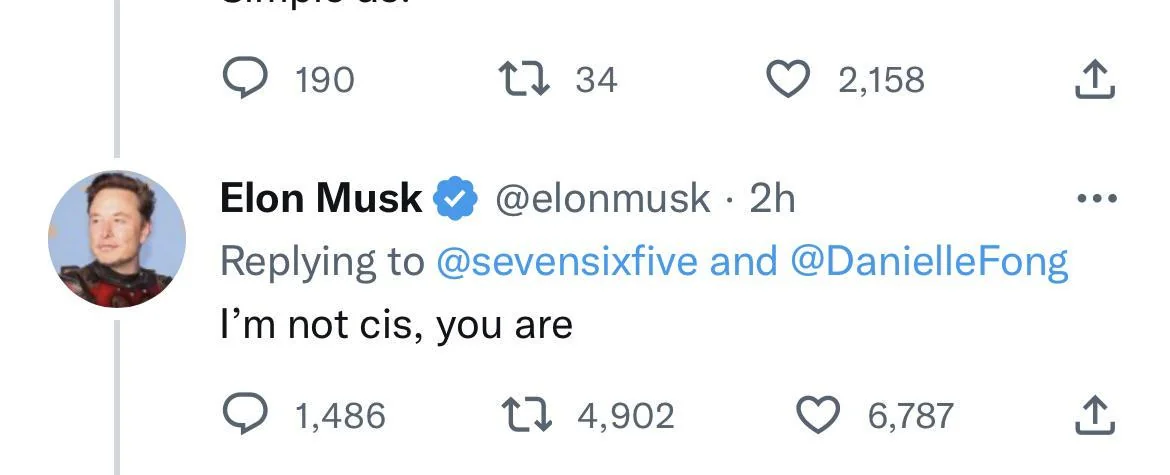Viewport: 1170px width, 475px height.
Task: Reply to the tweet with 190 replies
Action: click(245, 79)
